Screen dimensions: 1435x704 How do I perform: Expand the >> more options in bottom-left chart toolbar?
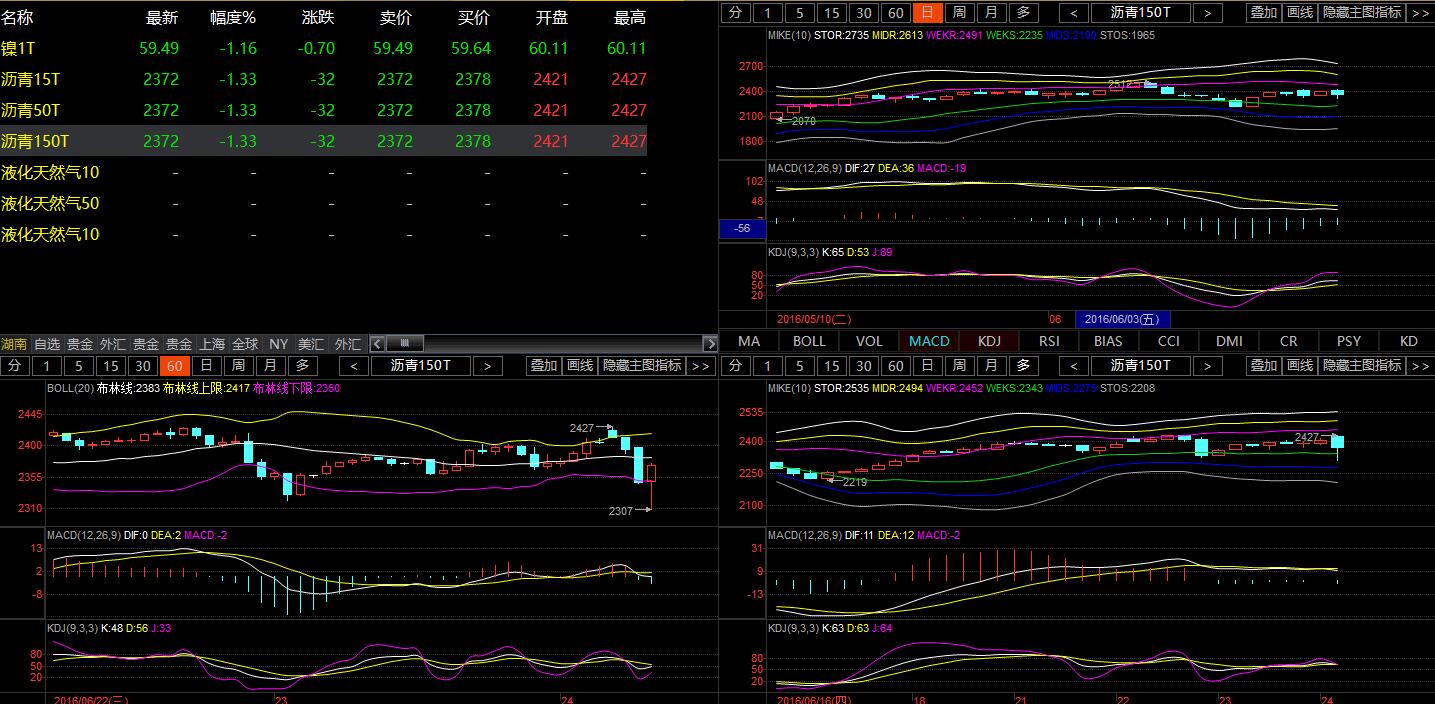point(700,366)
